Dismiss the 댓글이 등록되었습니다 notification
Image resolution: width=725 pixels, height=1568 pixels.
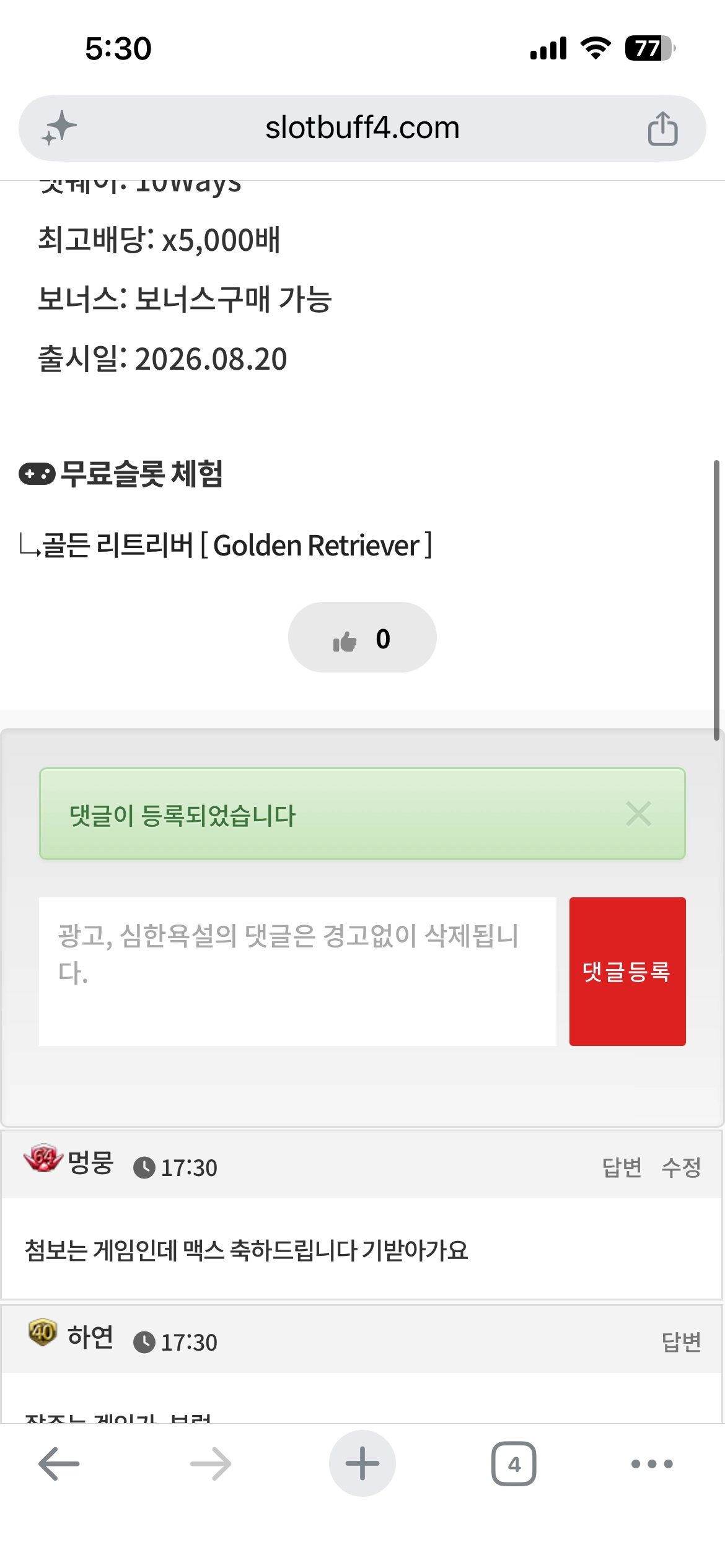[x=638, y=814]
